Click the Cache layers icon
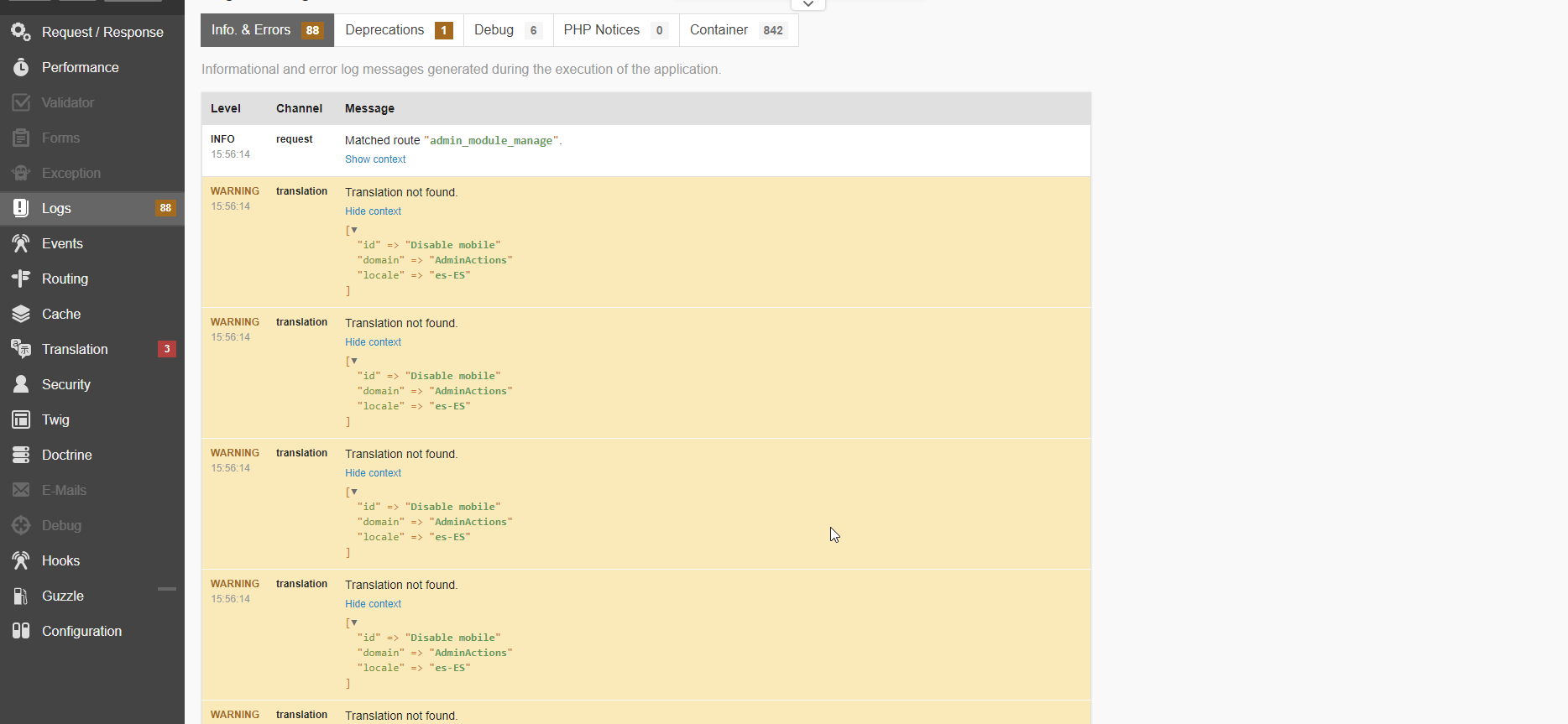This screenshot has height=724, width=1568. [21, 314]
